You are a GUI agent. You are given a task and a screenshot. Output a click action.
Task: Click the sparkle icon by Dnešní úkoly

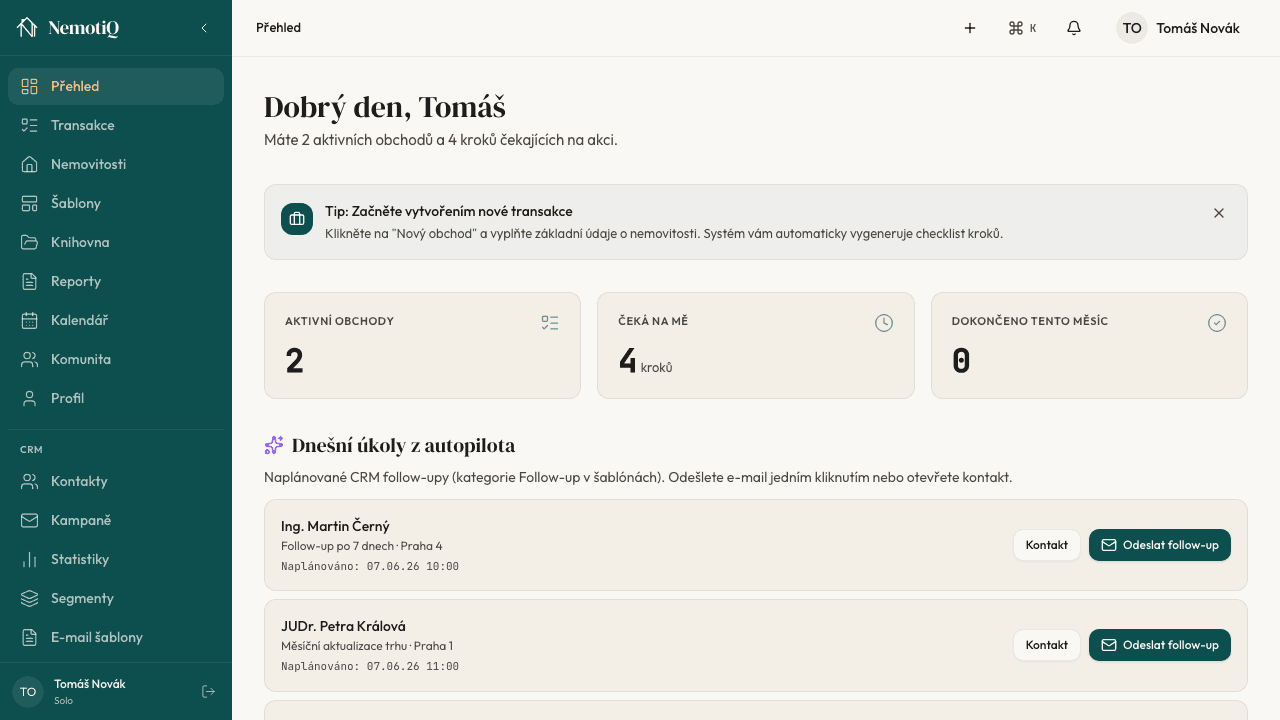[274, 445]
